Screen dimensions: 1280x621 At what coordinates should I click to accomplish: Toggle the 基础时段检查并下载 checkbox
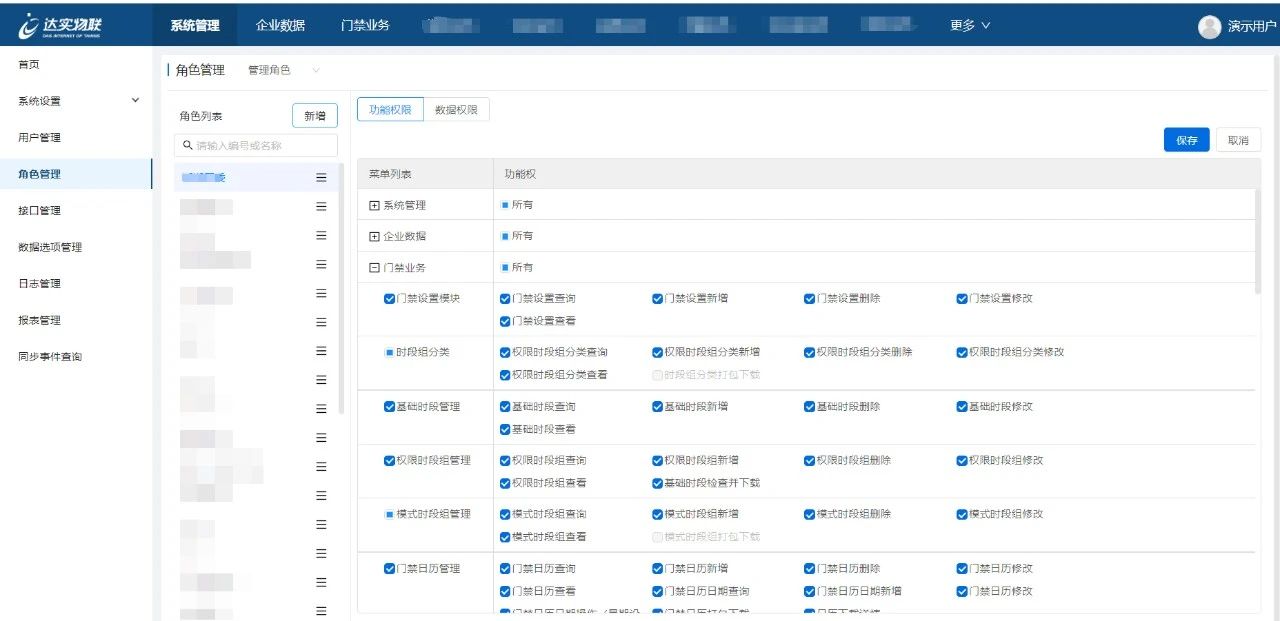(658, 482)
